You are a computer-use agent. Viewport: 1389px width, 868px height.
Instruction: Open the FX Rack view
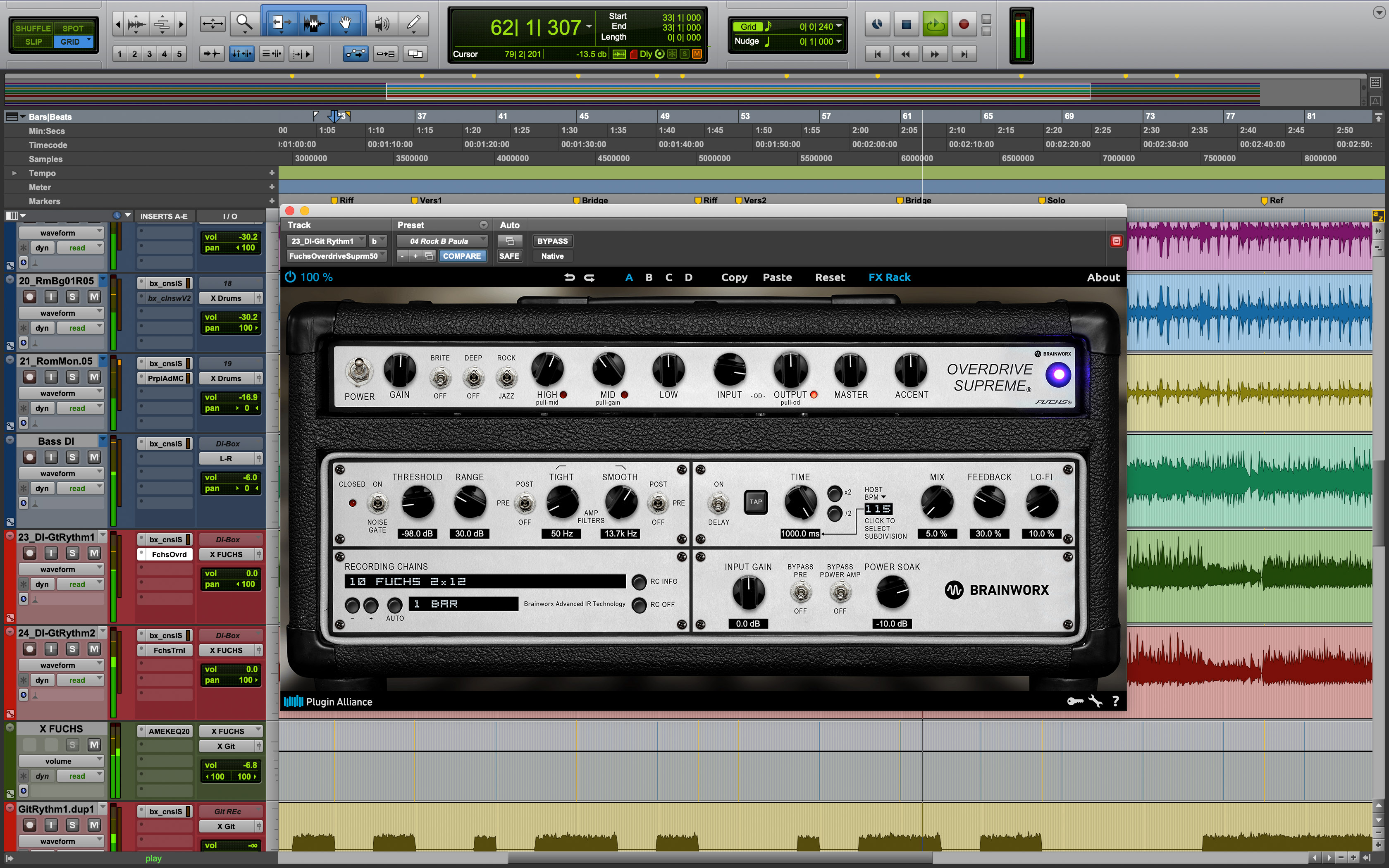(x=889, y=277)
